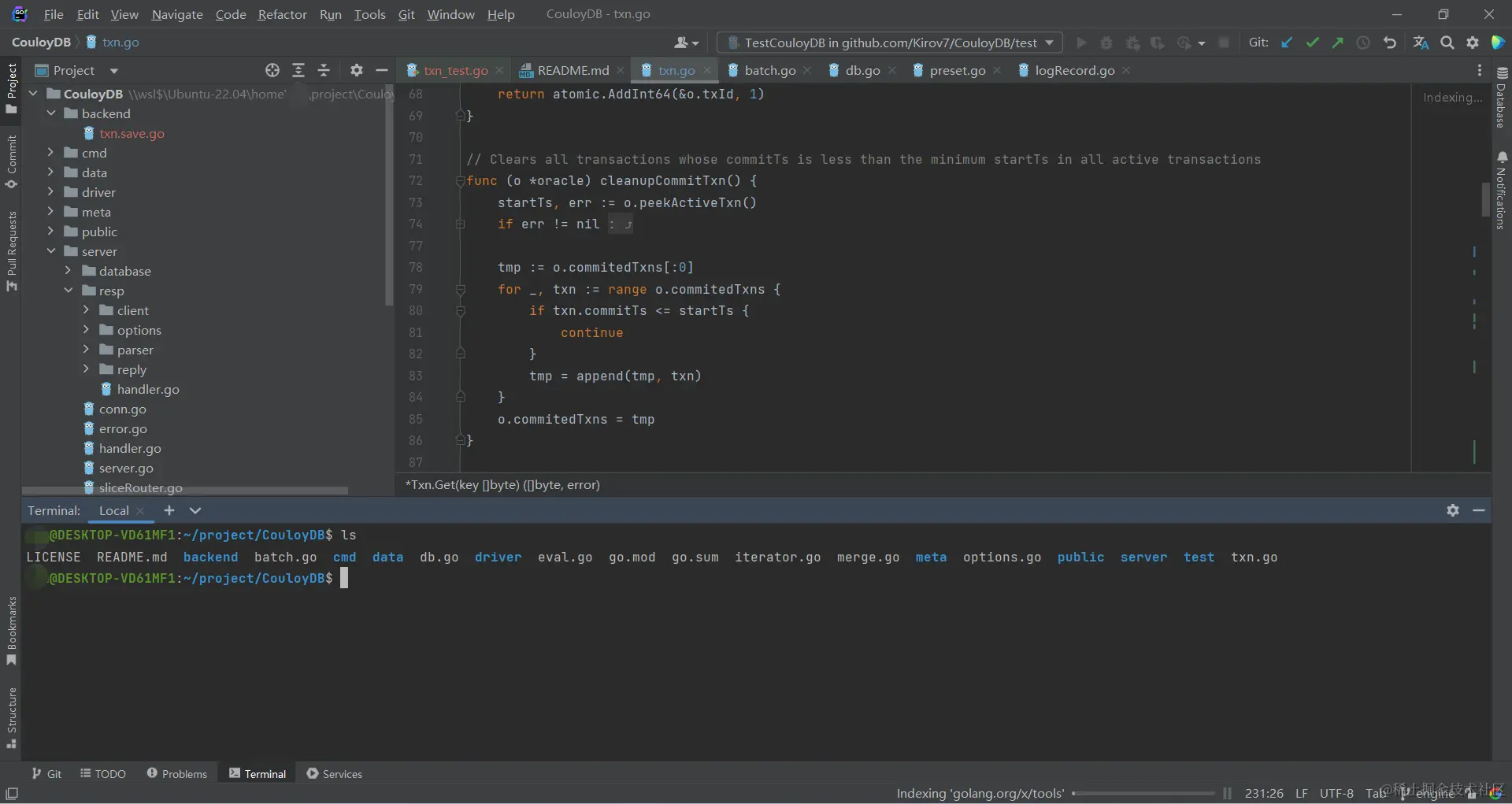Click the rollback undo arrow icon
The width and height of the screenshot is (1512, 804).
pyautogui.click(x=1390, y=43)
